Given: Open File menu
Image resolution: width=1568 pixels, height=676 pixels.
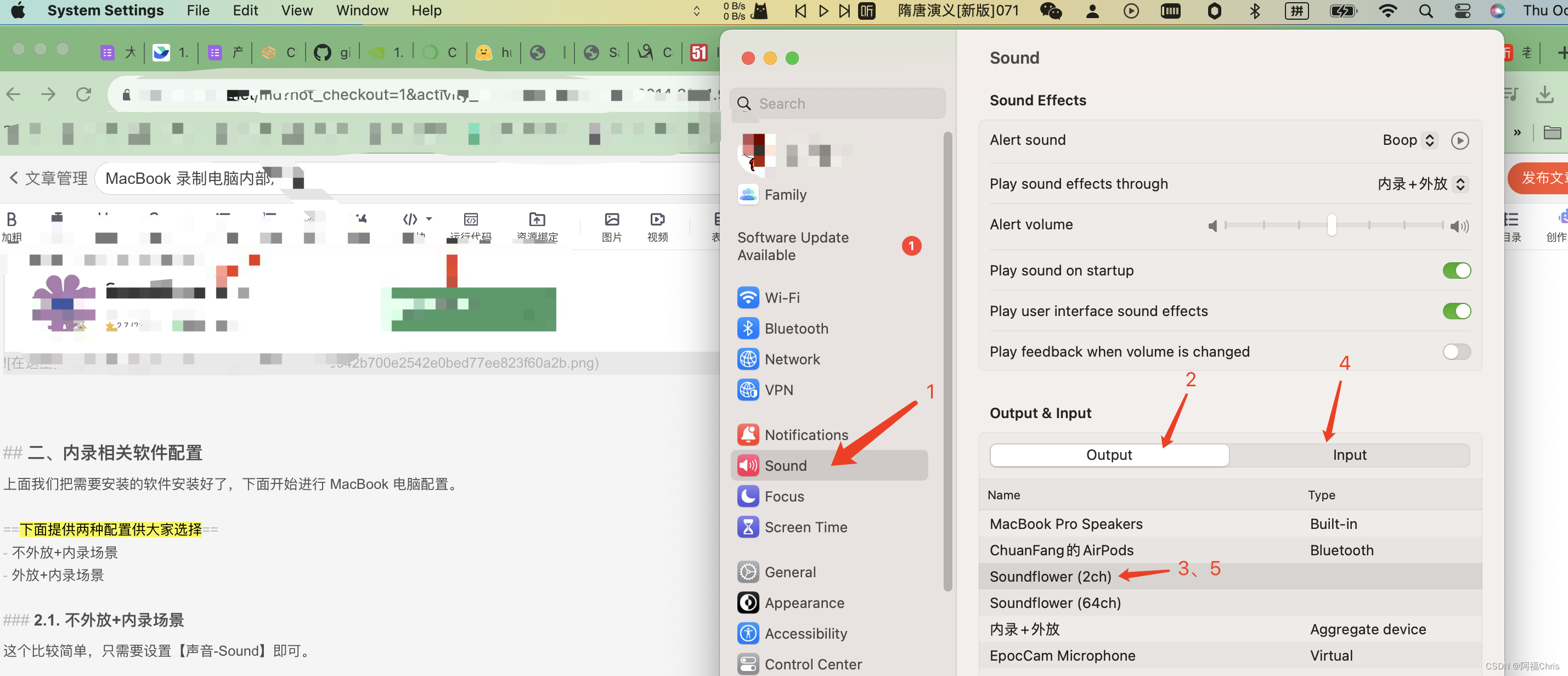Looking at the screenshot, I should point(198,11).
